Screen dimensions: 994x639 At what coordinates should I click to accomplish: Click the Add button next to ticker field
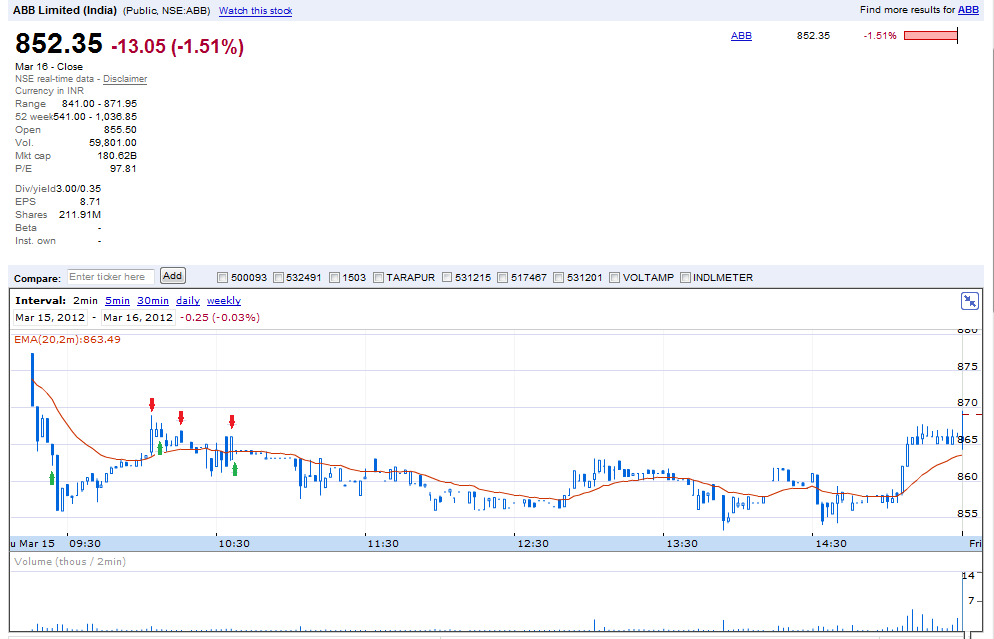coord(172,276)
